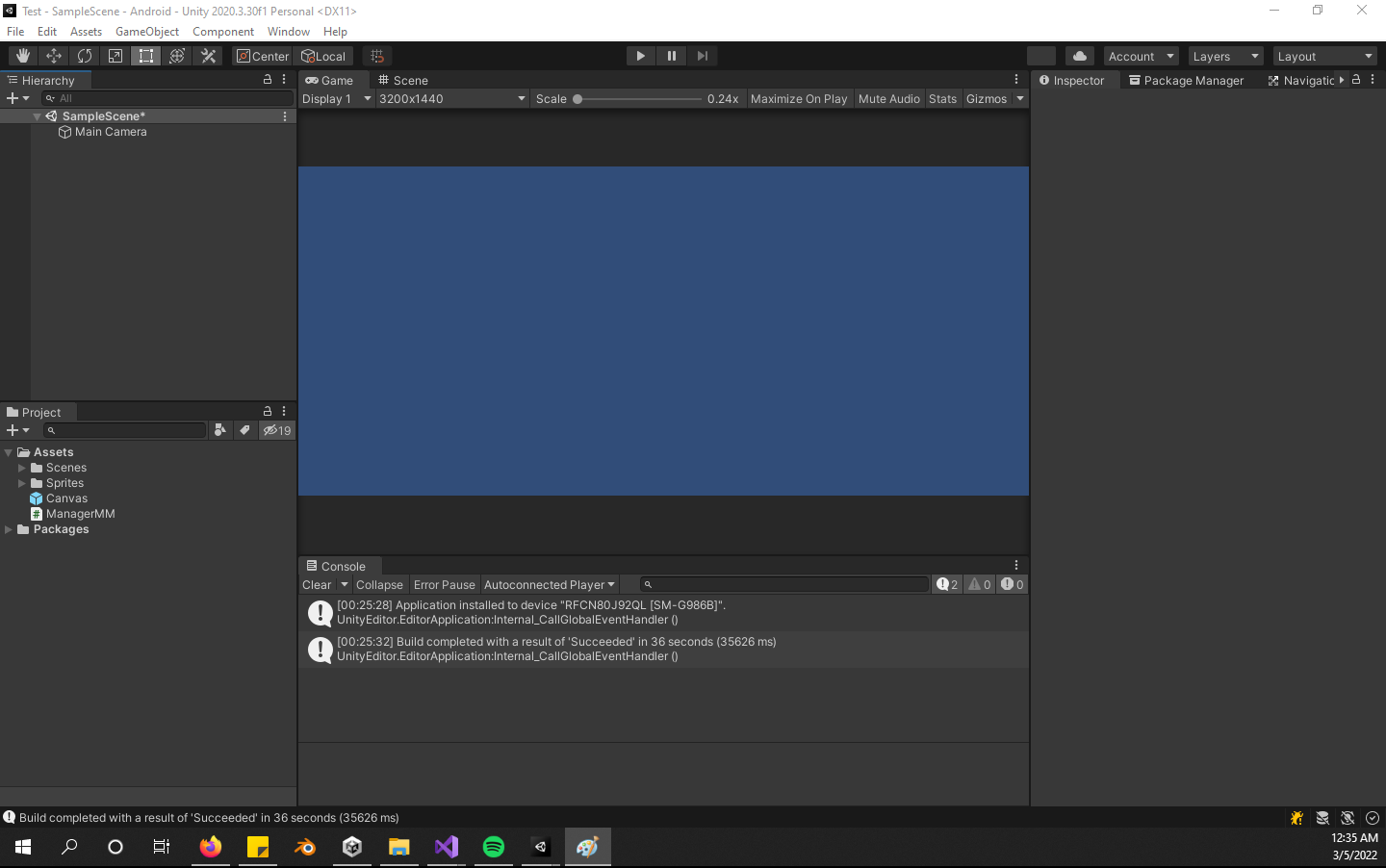Select the Move tool

(53, 55)
